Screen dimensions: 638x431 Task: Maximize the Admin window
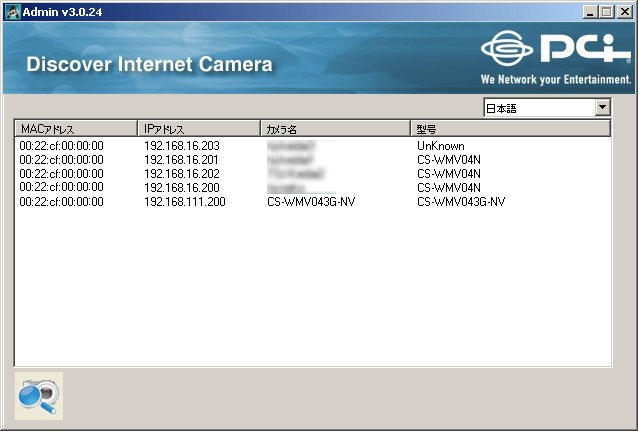click(x=606, y=11)
